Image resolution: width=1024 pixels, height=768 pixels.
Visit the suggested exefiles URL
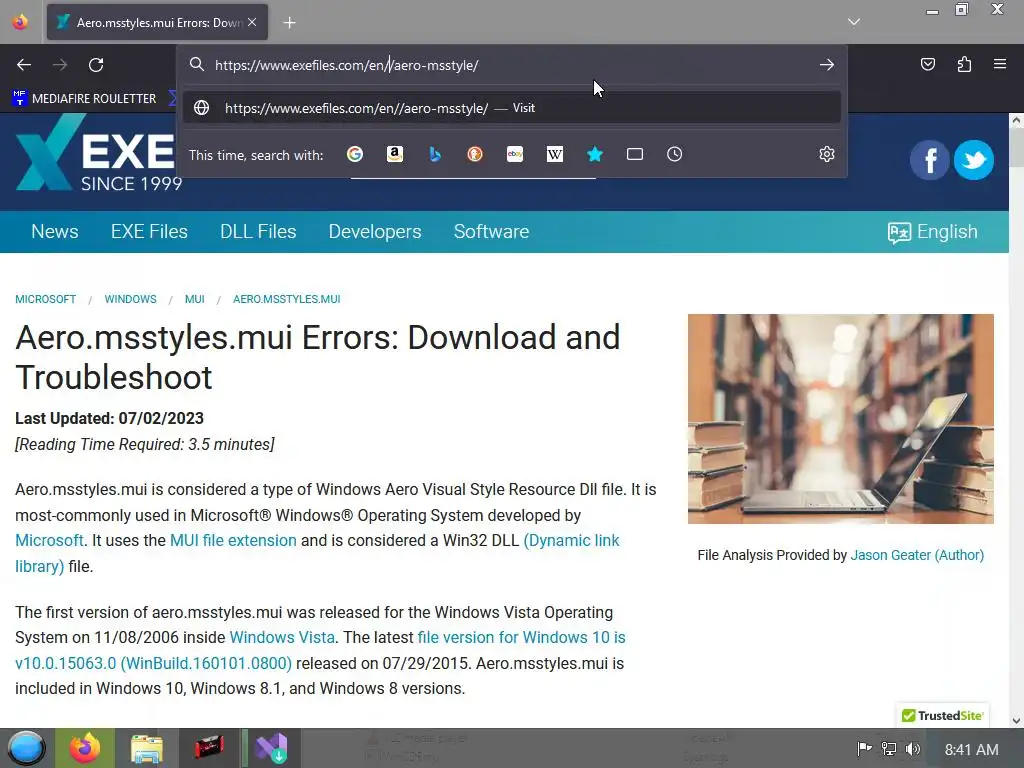(x=511, y=108)
